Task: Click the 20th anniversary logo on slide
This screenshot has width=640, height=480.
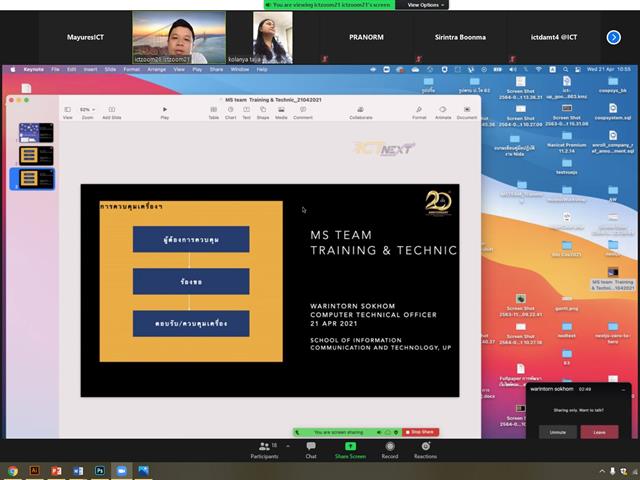Action: pyautogui.click(x=438, y=203)
